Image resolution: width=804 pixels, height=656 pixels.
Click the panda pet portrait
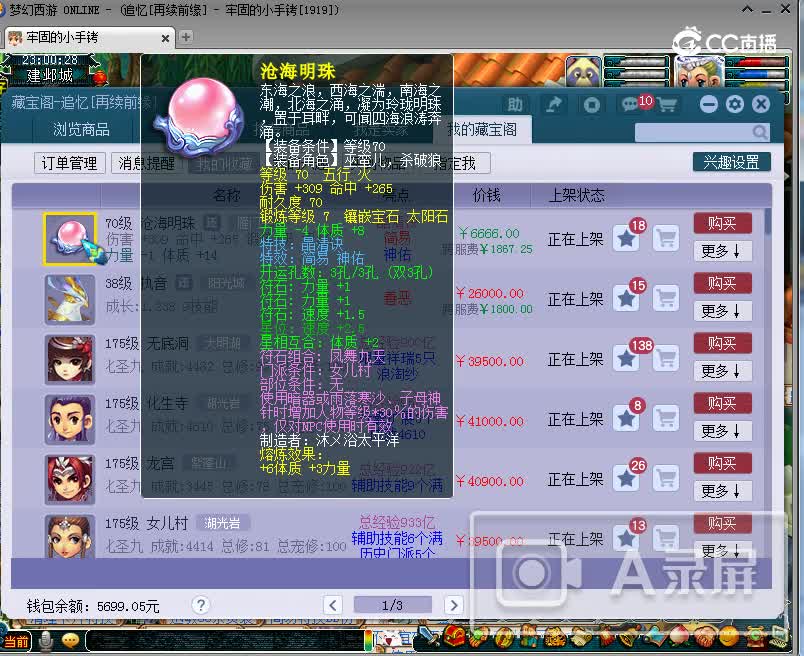coord(584,72)
